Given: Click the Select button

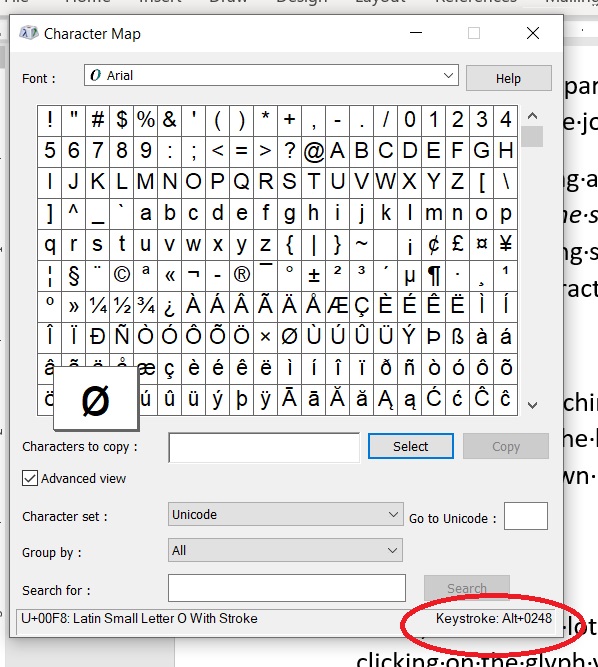Looking at the screenshot, I should pos(411,446).
